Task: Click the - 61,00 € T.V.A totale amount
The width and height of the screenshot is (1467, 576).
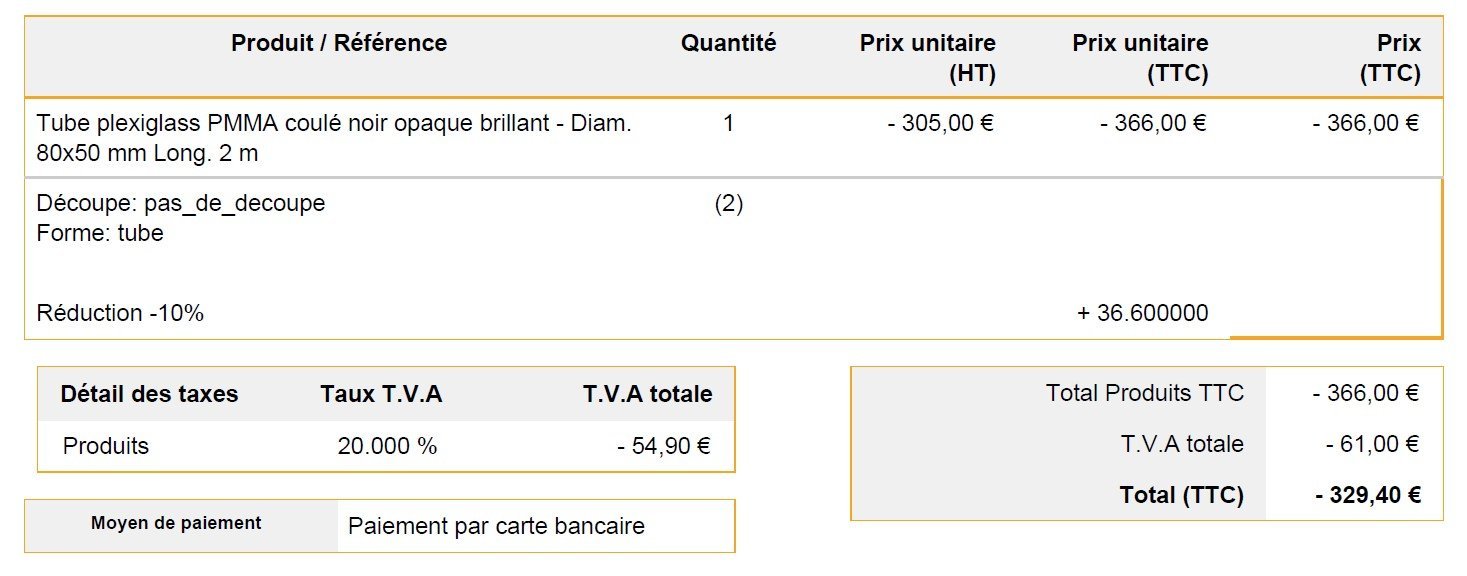Action: [x=1373, y=444]
